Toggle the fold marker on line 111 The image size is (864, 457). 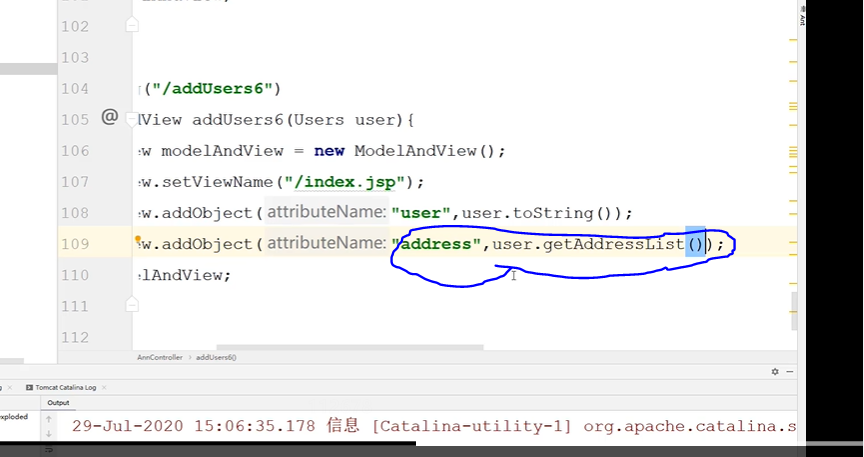tap(132, 304)
